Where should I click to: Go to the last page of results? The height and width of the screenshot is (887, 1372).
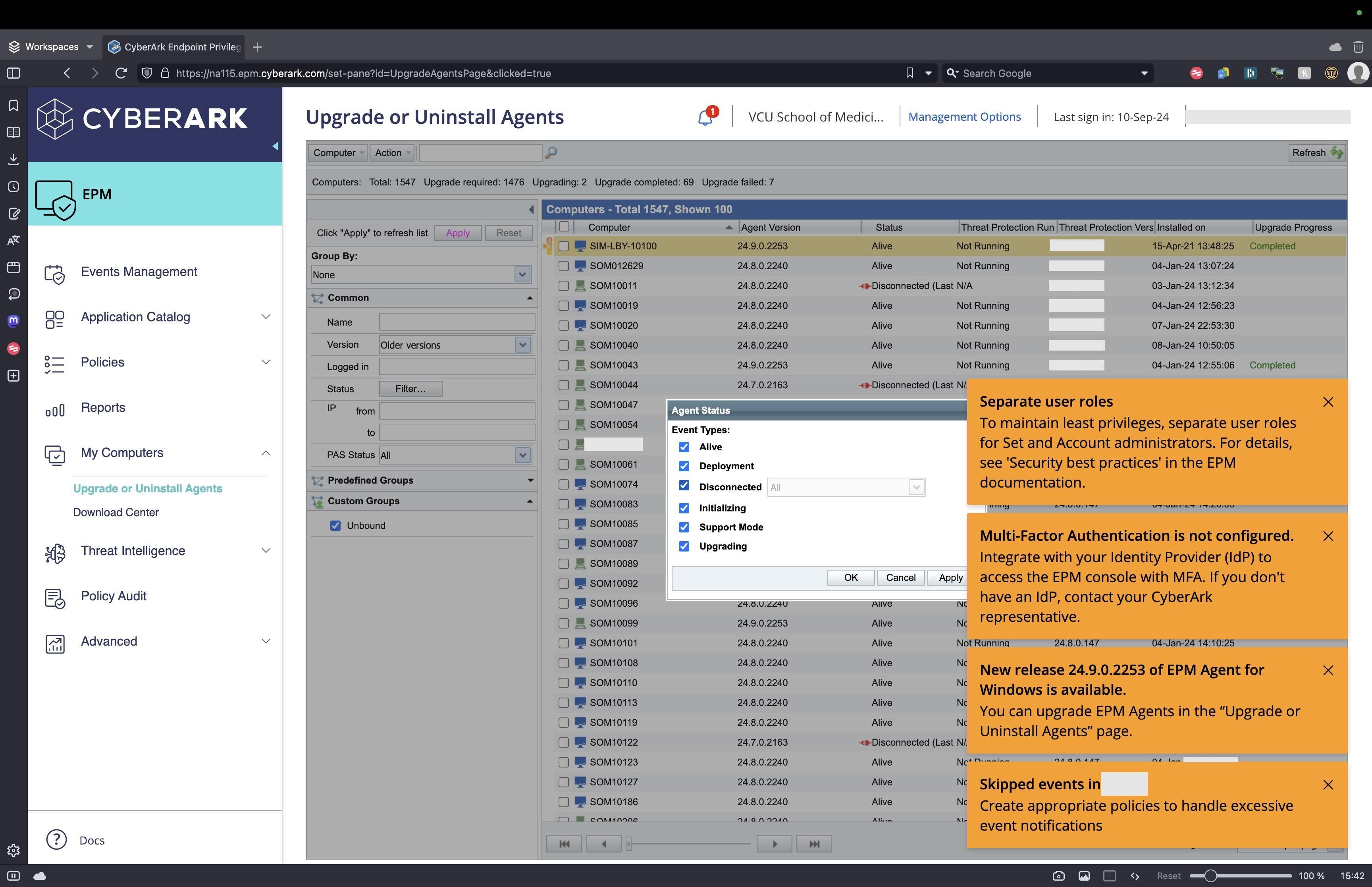(813, 844)
